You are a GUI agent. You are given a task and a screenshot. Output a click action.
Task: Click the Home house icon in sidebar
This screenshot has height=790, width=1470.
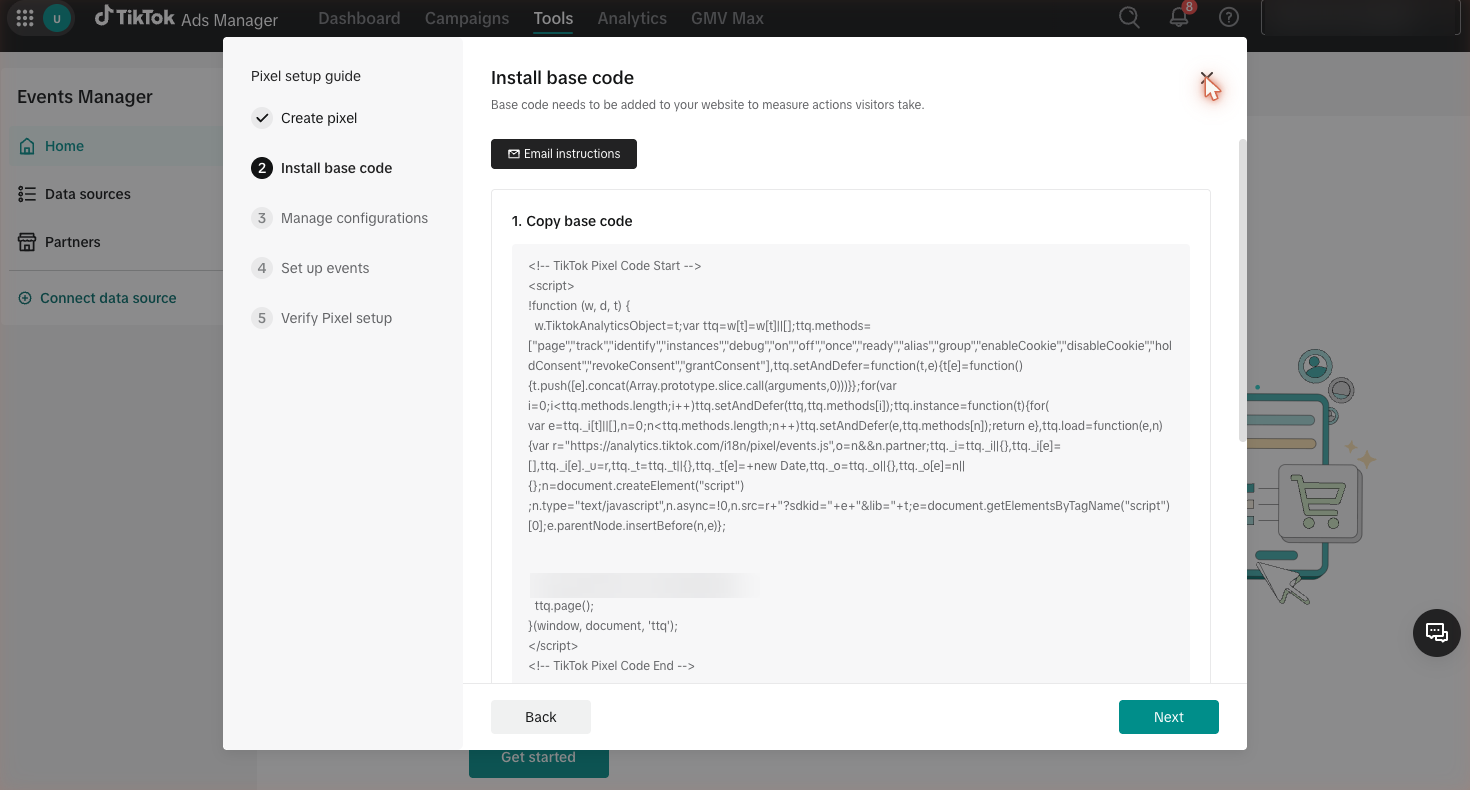pyautogui.click(x=28, y=146)
